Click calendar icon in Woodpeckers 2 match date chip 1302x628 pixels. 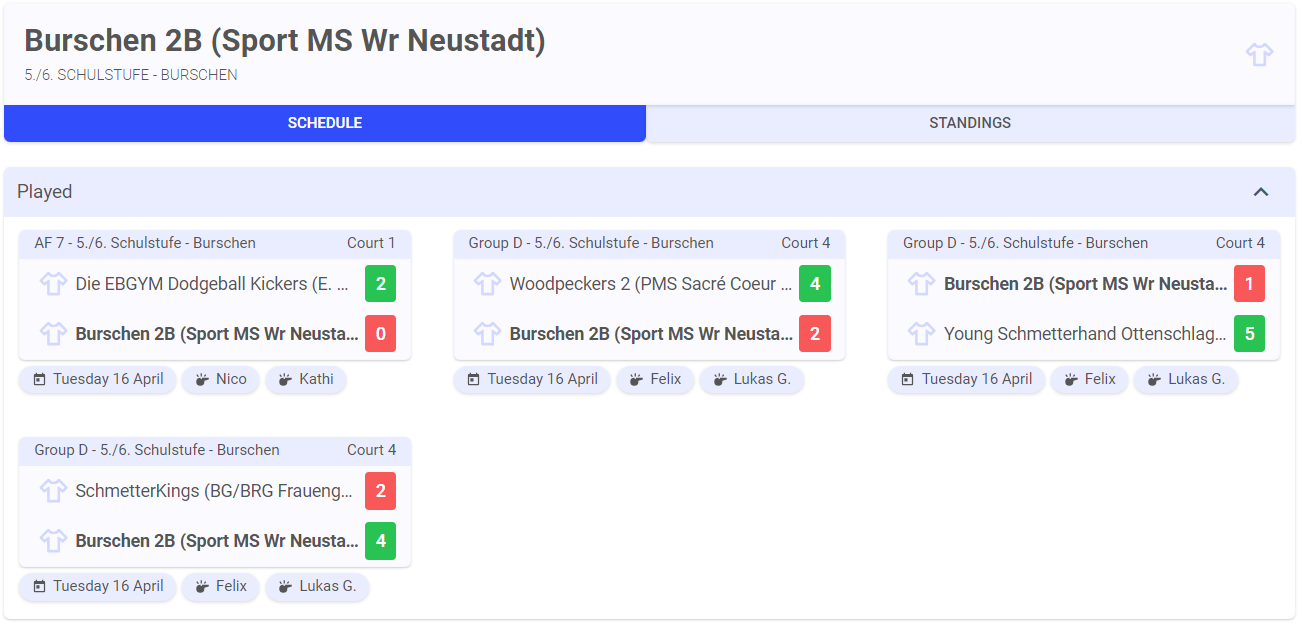click(474, 380)
